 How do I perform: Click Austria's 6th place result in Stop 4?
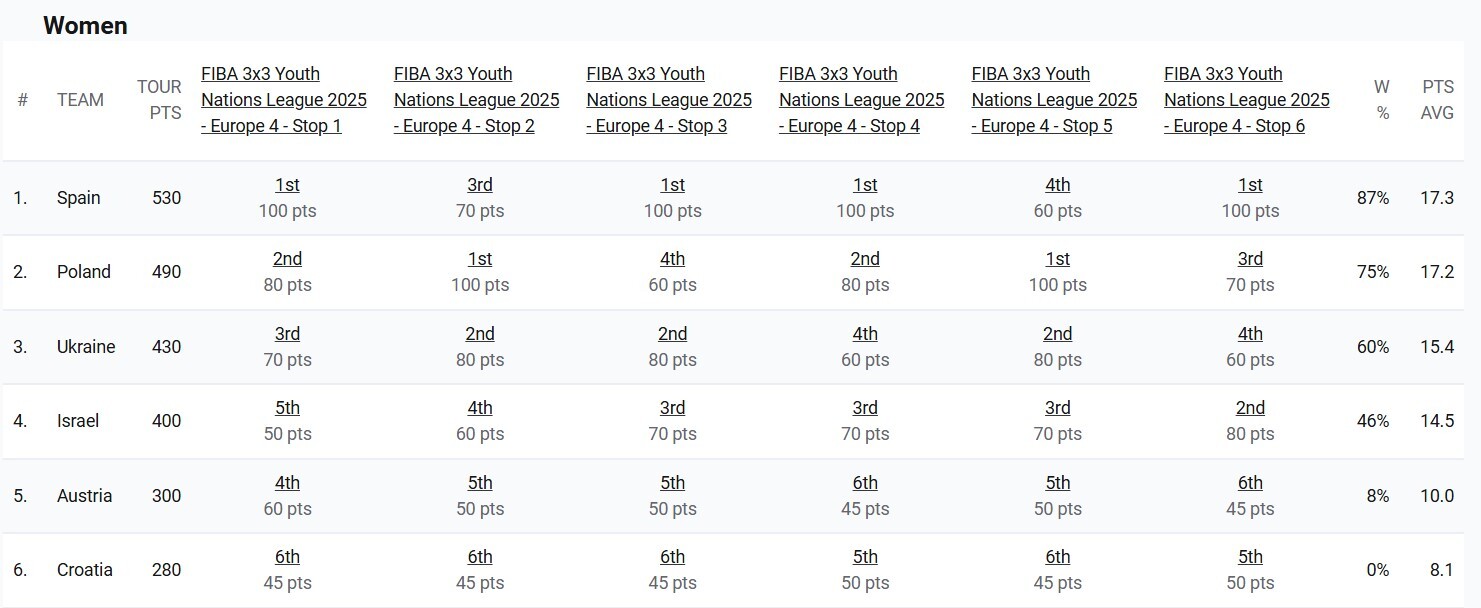tap(865, 483)
